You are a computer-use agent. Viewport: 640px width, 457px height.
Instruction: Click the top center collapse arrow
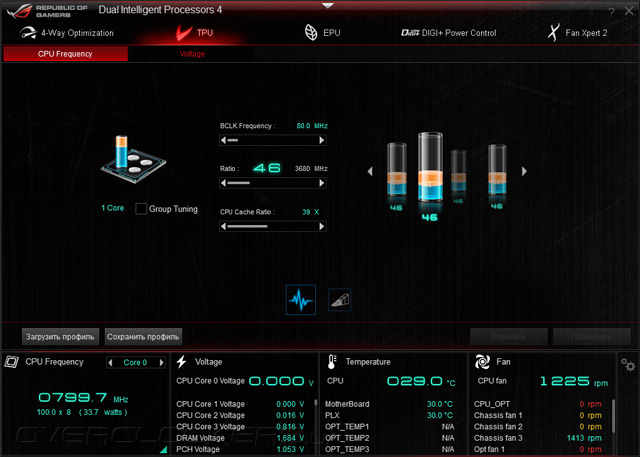[328, 5]
